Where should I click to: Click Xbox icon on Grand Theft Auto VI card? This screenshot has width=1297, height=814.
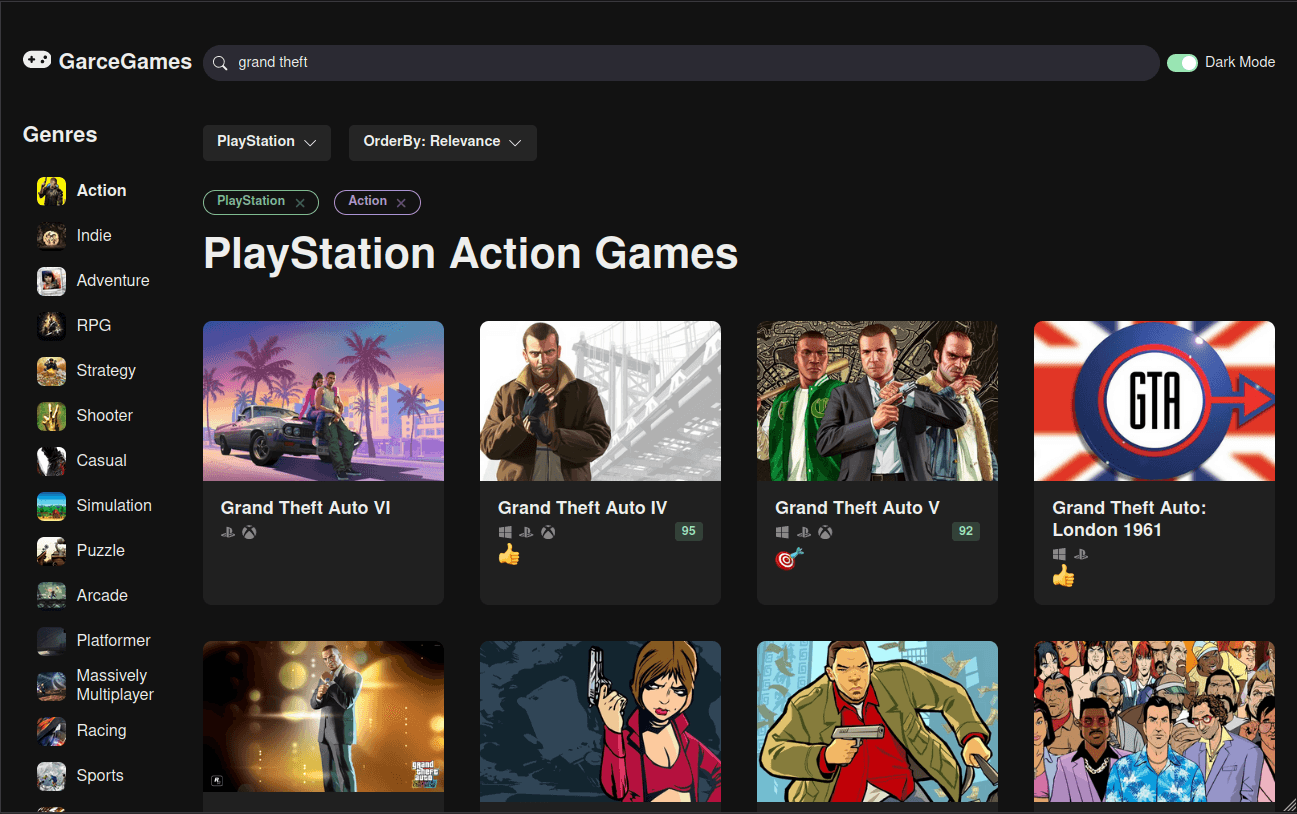pos(249,533)
